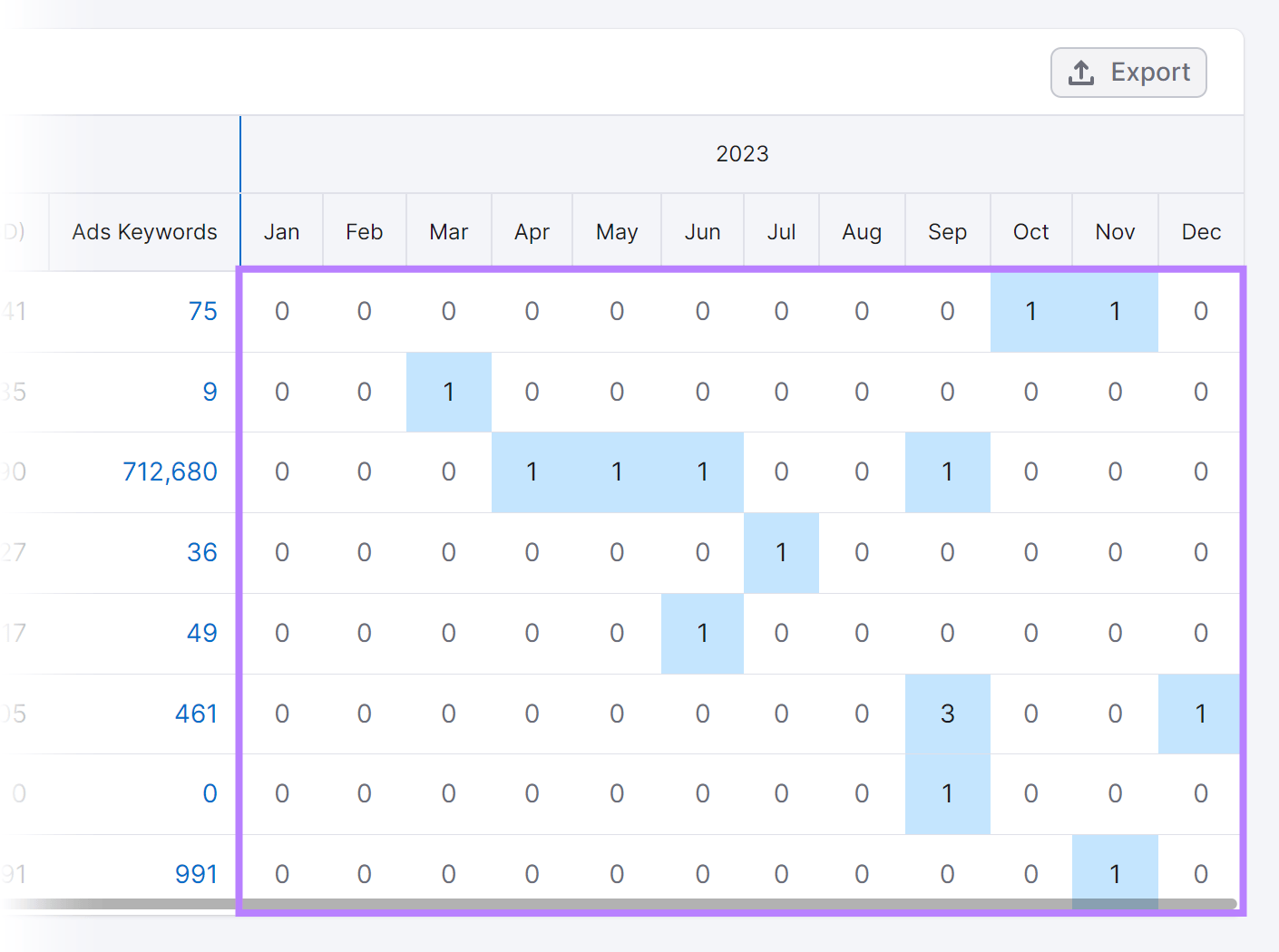Select the Sep cell showing 3

(x=947, y=714)
